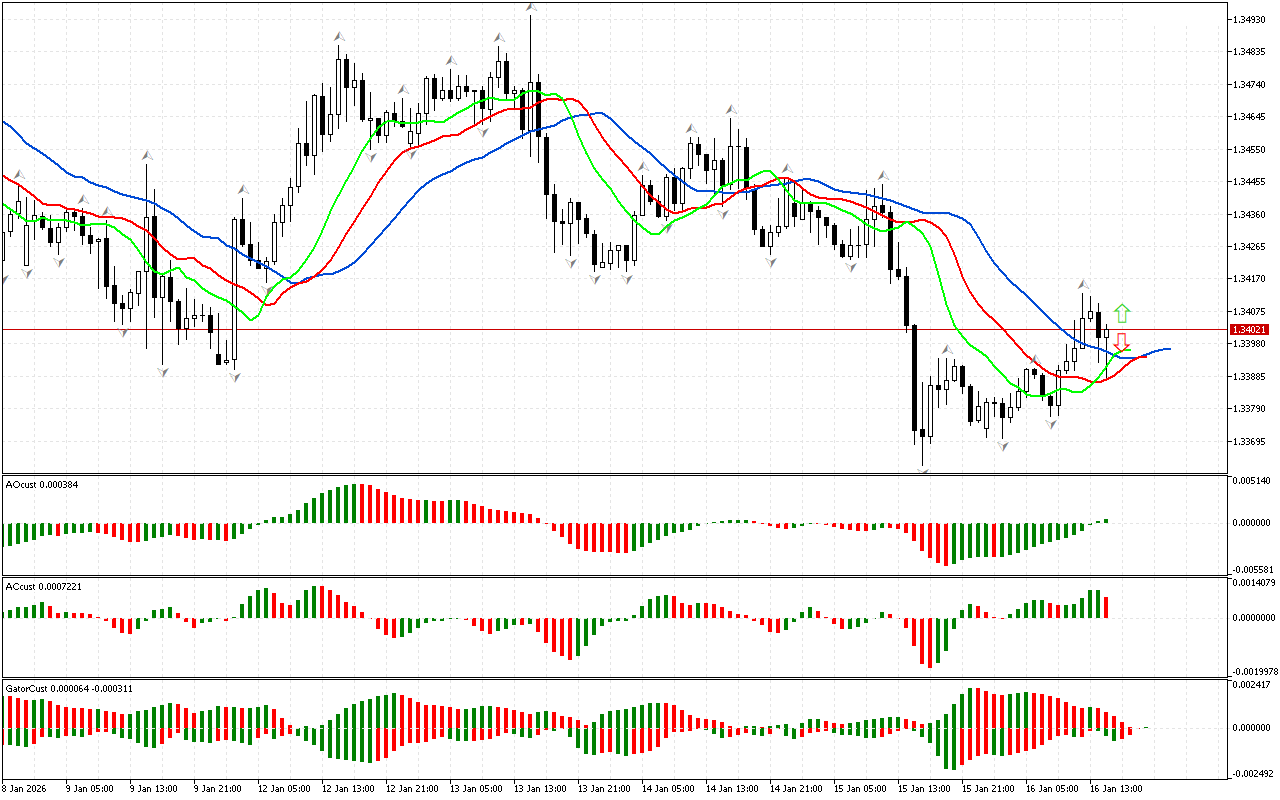Click the red down arrow signal
The image size is (1280, 800).
click(x=1122, y=342)
